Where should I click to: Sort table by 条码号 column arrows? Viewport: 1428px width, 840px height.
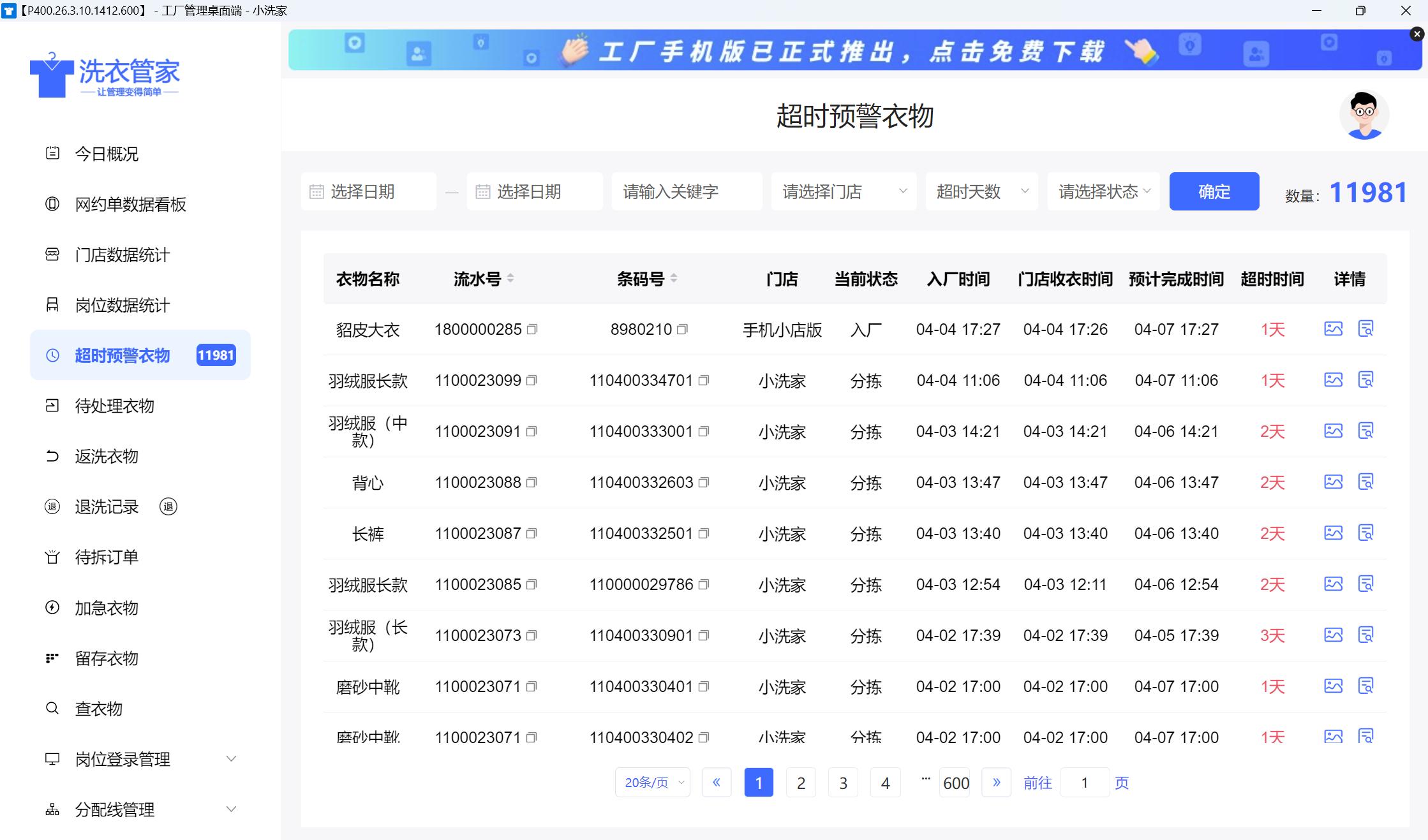(x=674, y=278)
